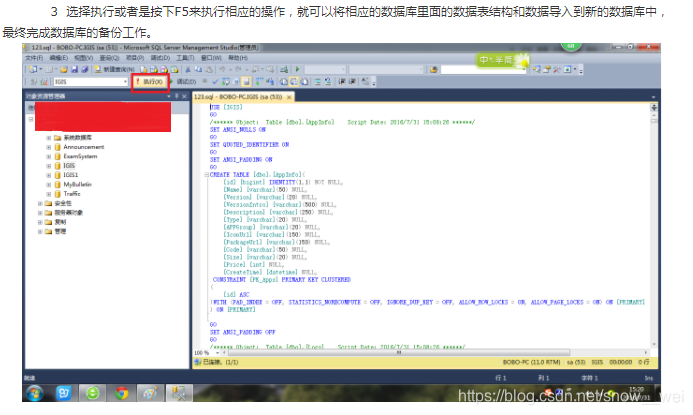
Task: Select the Announcement database
Action: click(x=84, y=147)
